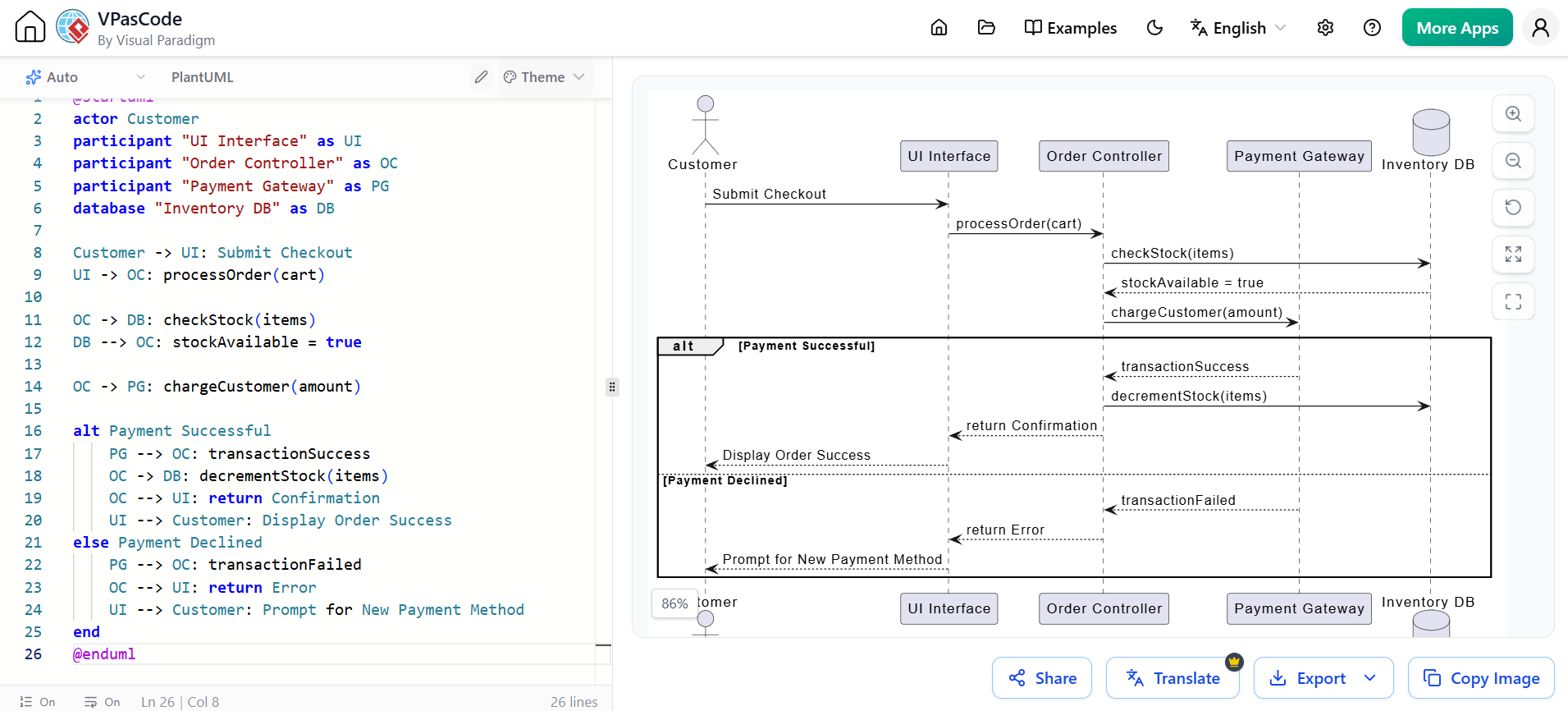The image size is (1568, 711).
Task: Enter fullscreen with the corner brackets icon
Action: [1513, 301]
